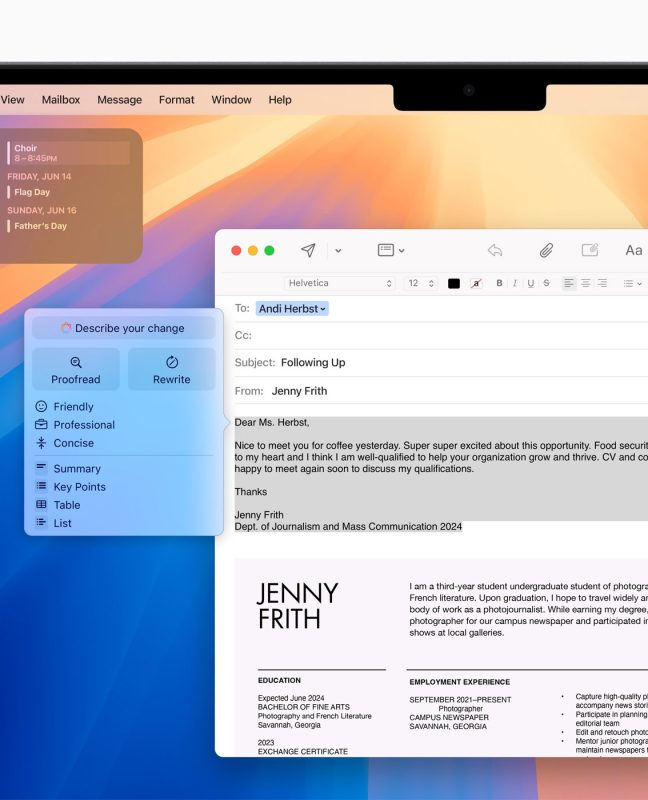Image resolution: width=648 pixels, height=800 pixels.
Task: Click EMPLOYMENT EXPERIENCE heading in resume
Action: (459, 682)
